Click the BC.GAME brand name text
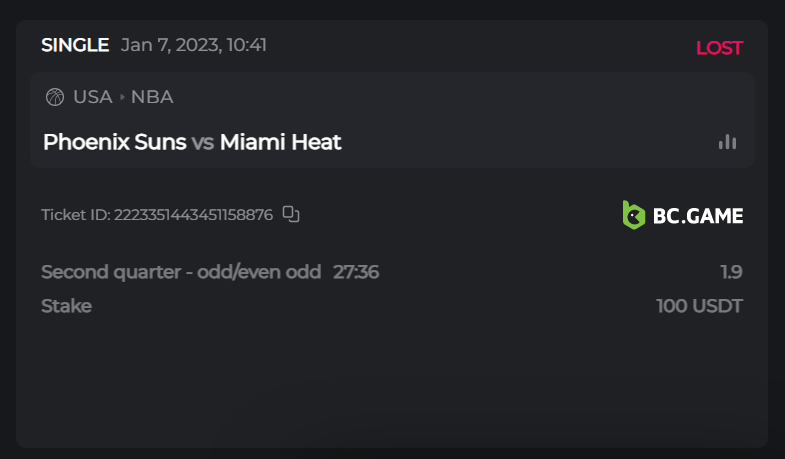 pos(697,215)
